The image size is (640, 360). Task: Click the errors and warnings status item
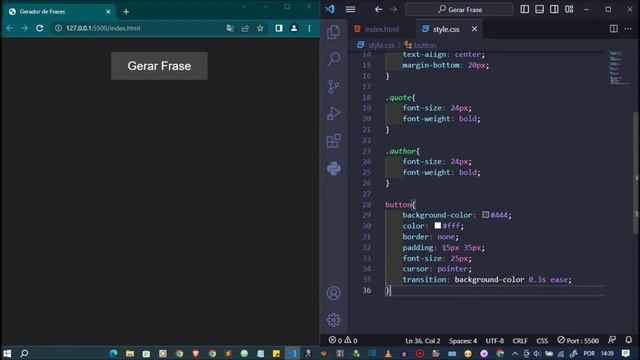343,340
